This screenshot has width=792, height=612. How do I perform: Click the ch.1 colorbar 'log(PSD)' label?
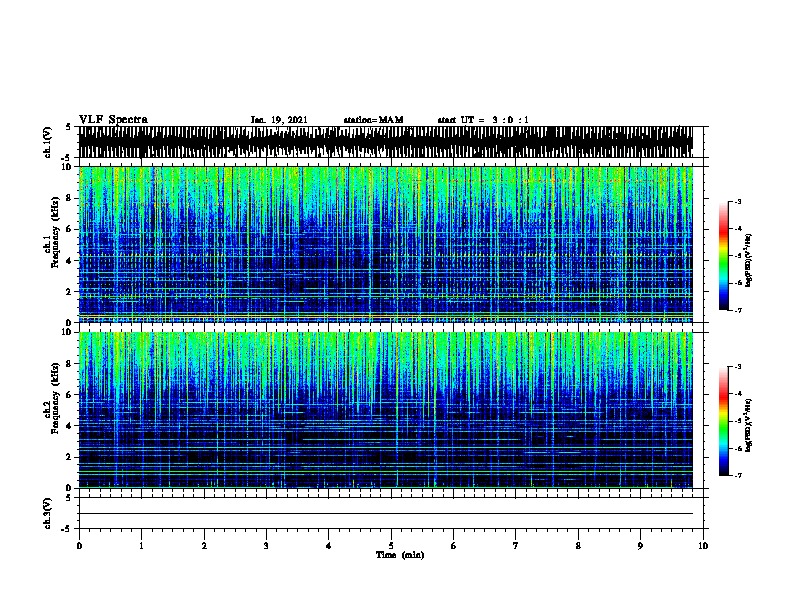(x=749, y=260)
